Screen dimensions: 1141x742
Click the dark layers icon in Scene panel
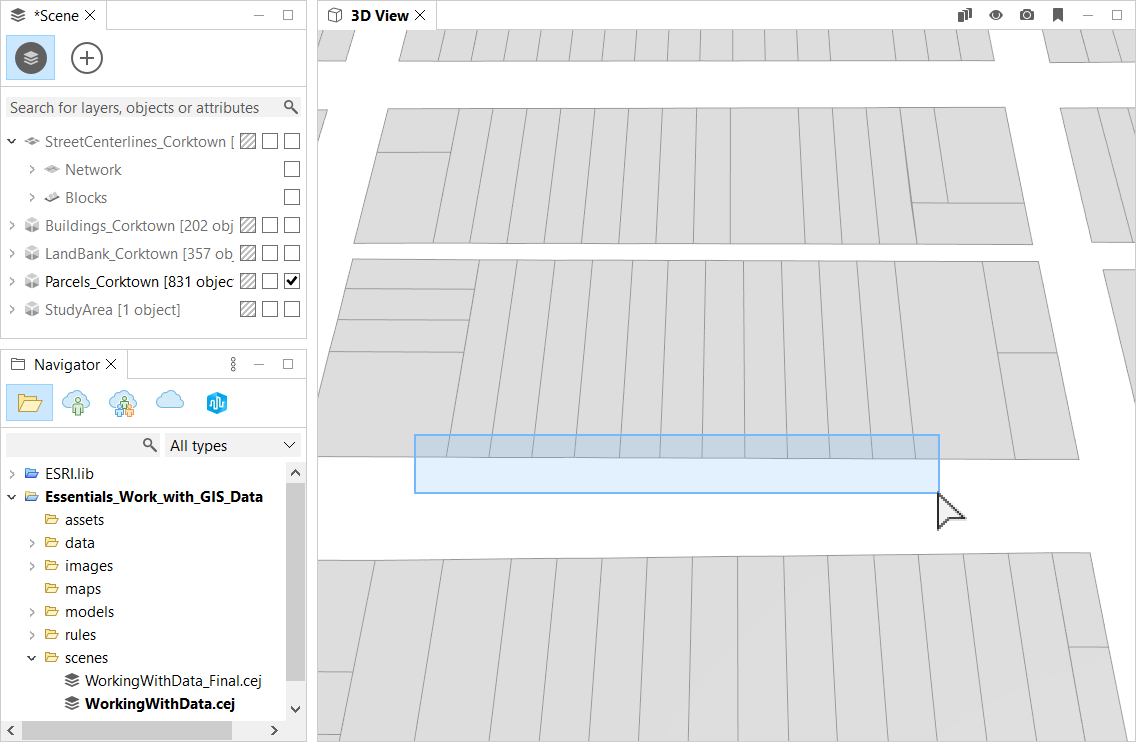point(29,57)
